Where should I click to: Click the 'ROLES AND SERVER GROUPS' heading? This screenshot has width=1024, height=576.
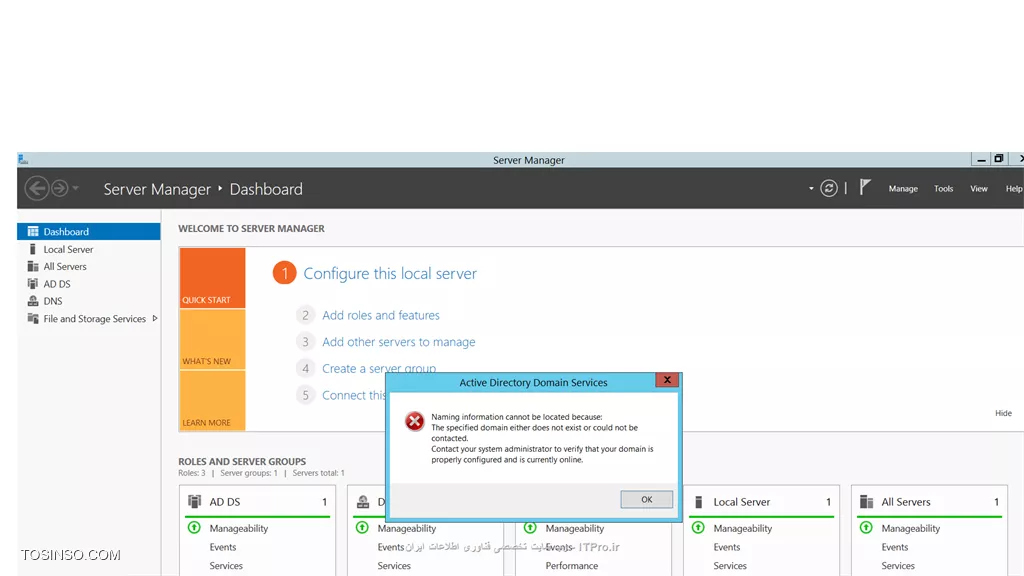pos(242,462)
